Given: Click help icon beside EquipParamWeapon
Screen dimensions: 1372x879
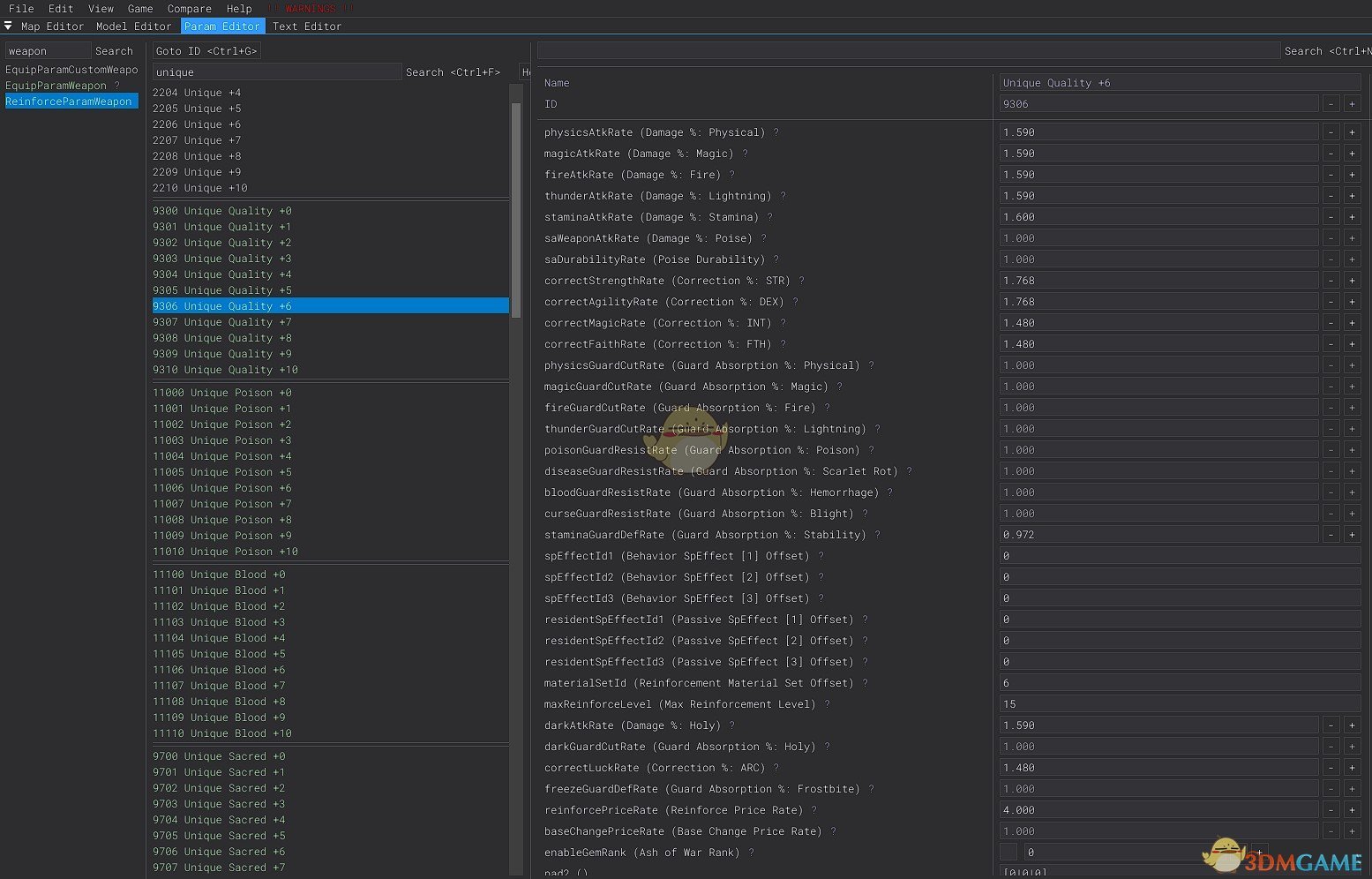Looking at the screenshot, I should click(x=116, y=86).
